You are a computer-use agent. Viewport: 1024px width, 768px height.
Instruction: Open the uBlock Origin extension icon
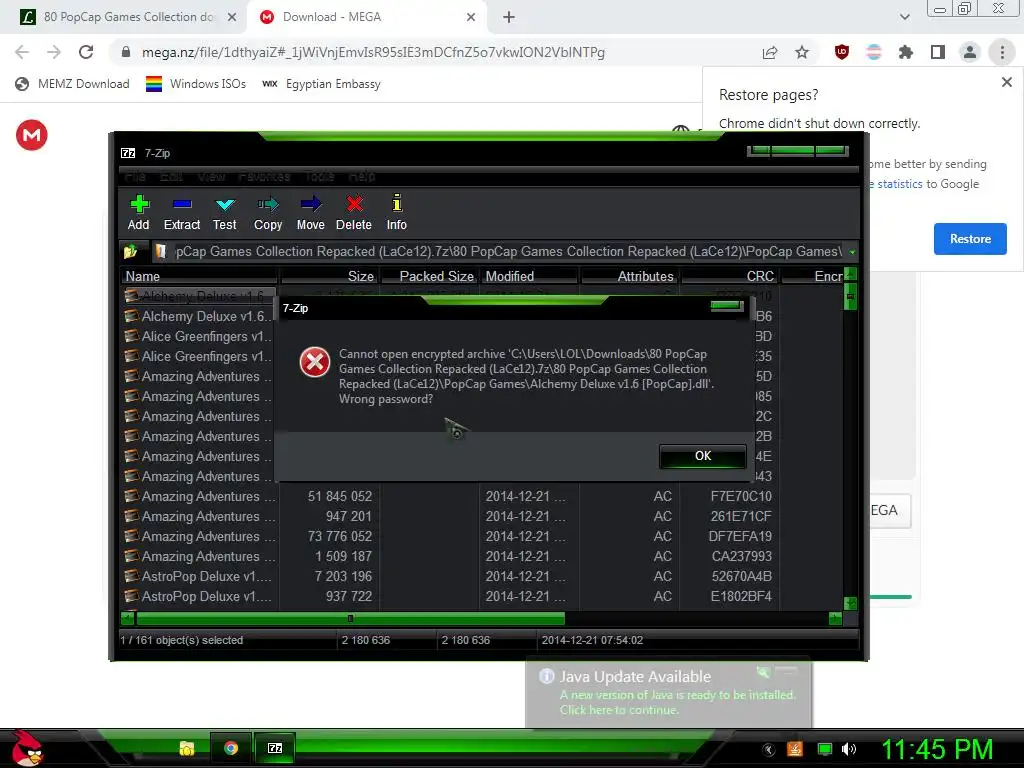(x=842, y=52)
